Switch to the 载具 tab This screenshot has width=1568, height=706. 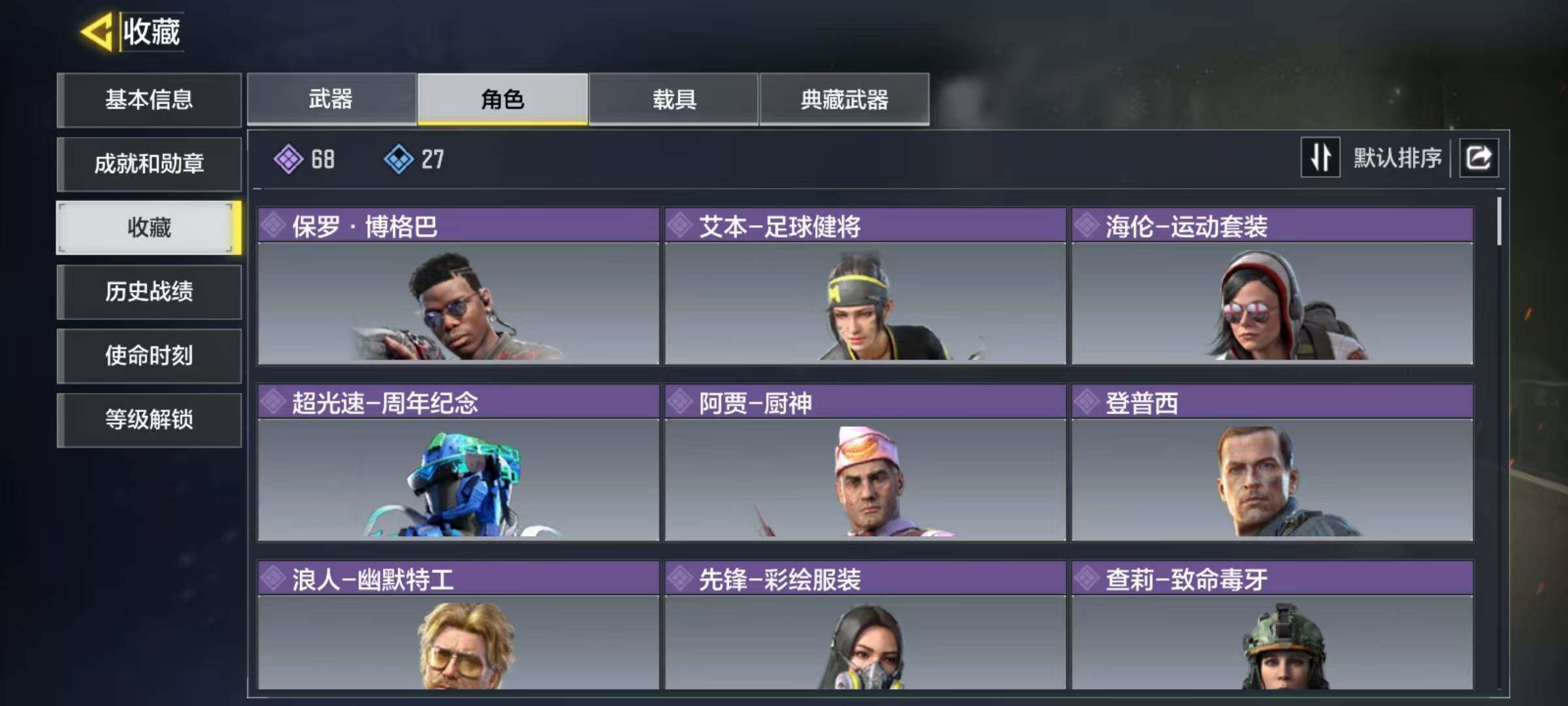pyautogui.click(x=674, y=99)
